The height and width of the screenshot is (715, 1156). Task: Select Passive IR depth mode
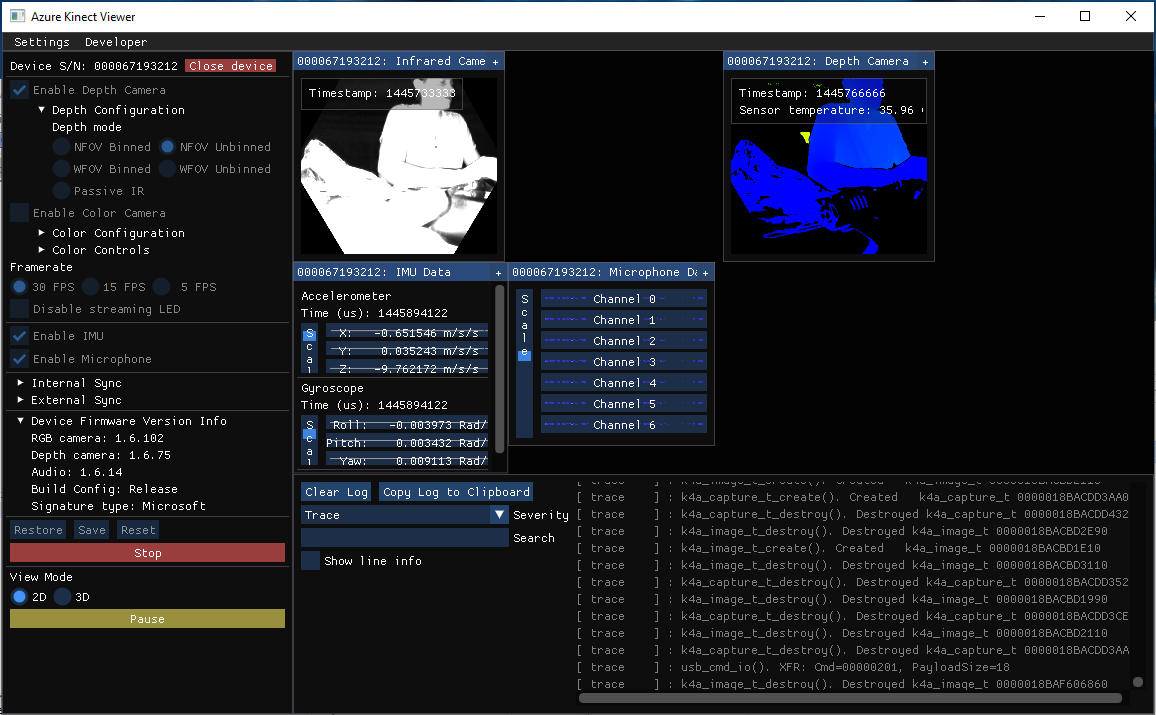tap(61, 191)
